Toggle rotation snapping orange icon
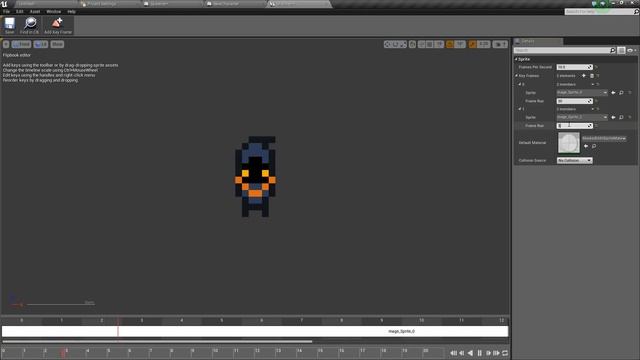The width and height of the screenshot is (640, 360). (450, 44)
